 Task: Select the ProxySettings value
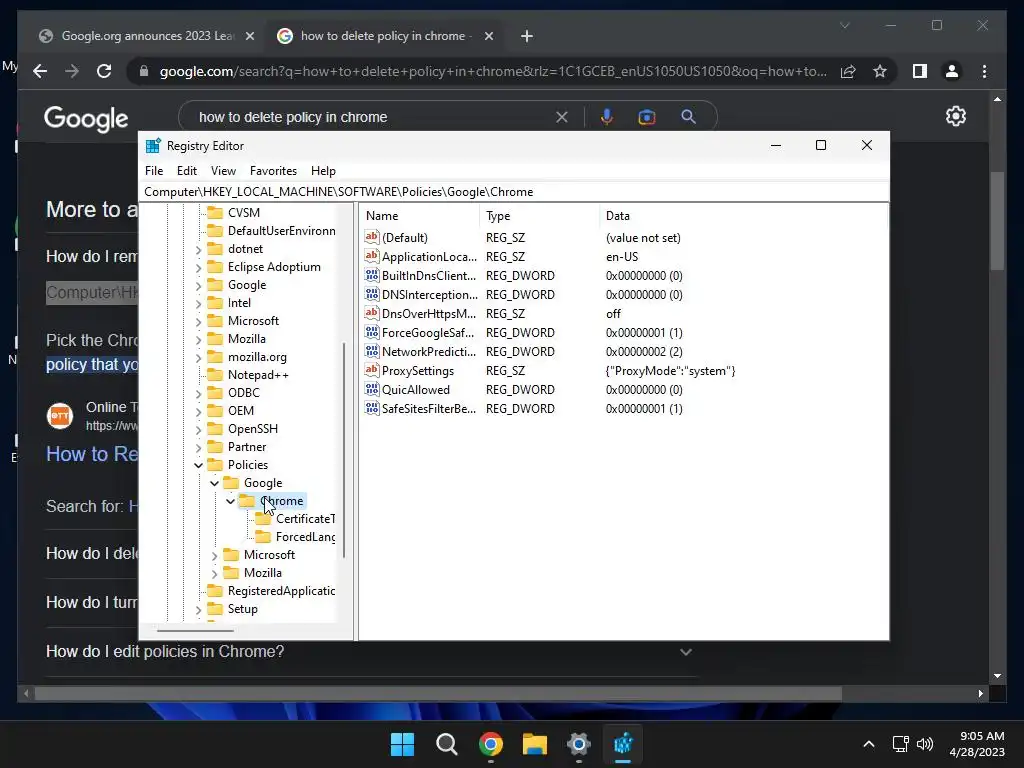(x=418, y=371)
